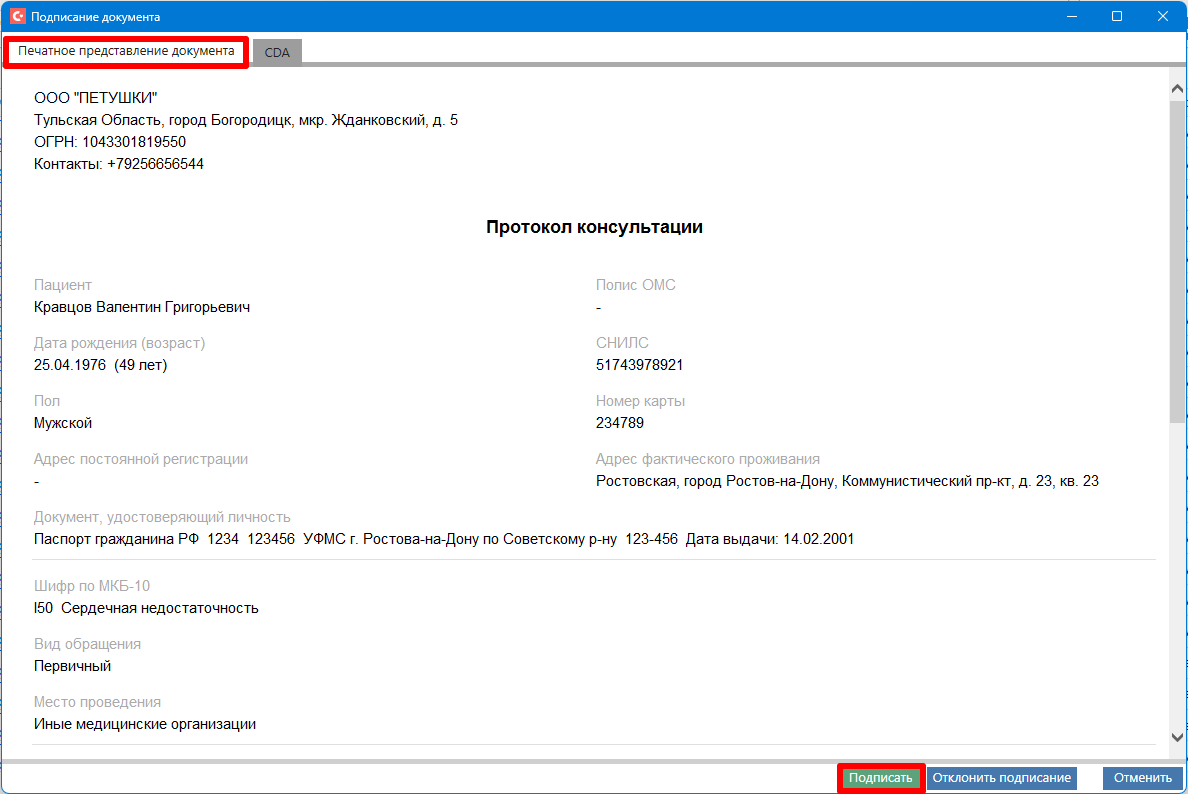Switch to the Печатное представление документа tab
1188x794 pixels.
pos(126,51)
